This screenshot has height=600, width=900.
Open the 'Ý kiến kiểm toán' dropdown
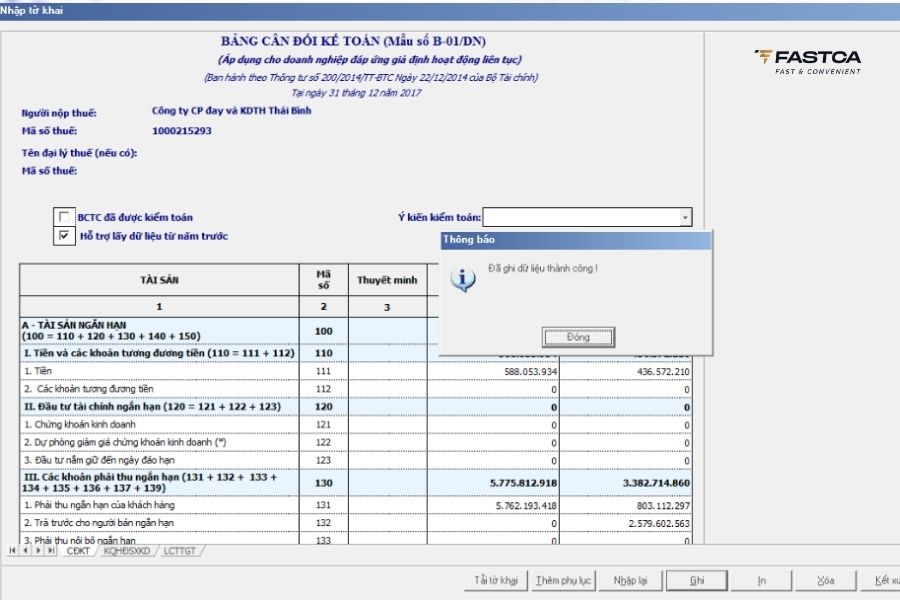[x=685, y=217]
